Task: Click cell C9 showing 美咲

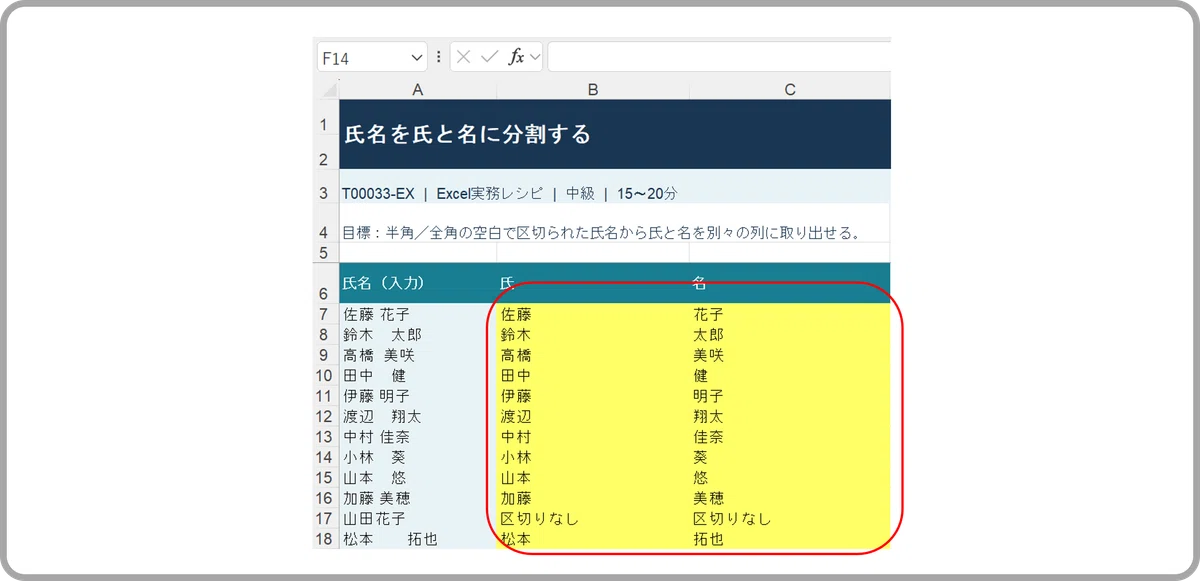Action: click(x=790, y=355)
